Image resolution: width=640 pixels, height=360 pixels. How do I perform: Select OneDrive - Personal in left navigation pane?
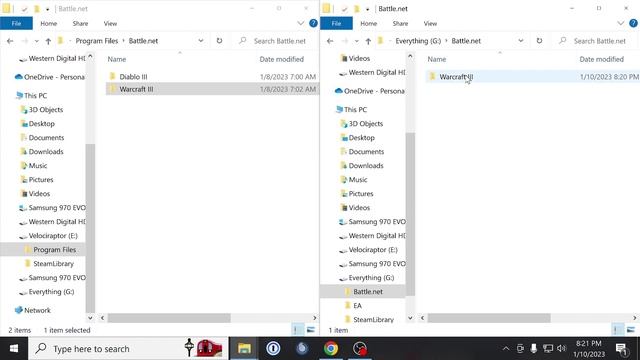[x=50, y=77]
